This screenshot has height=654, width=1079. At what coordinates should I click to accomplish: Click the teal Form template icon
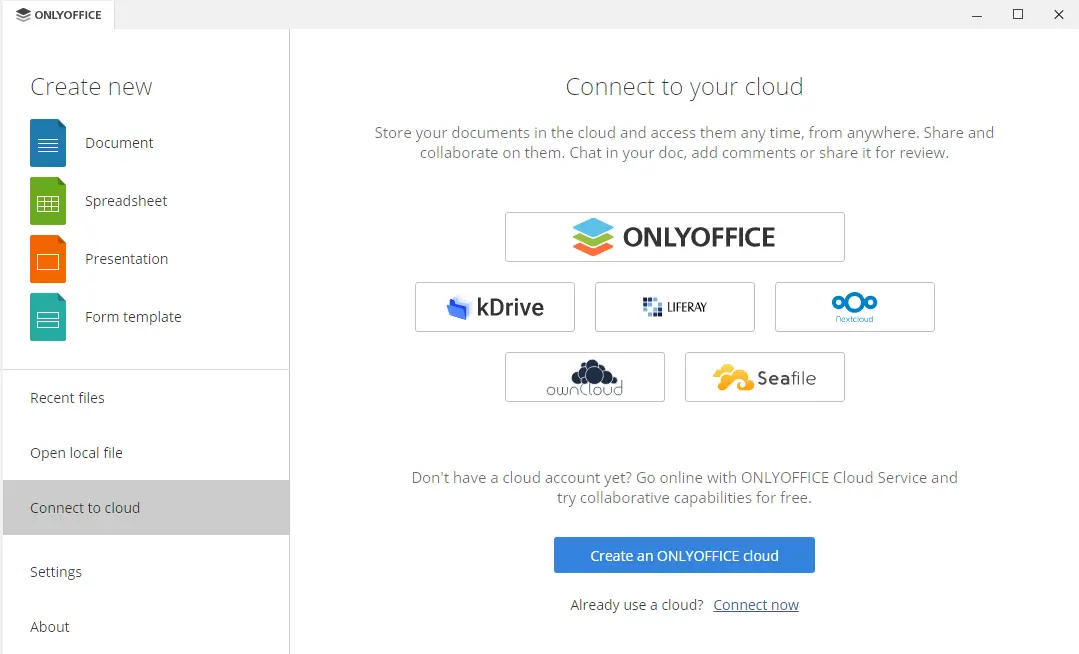[48, 317]
